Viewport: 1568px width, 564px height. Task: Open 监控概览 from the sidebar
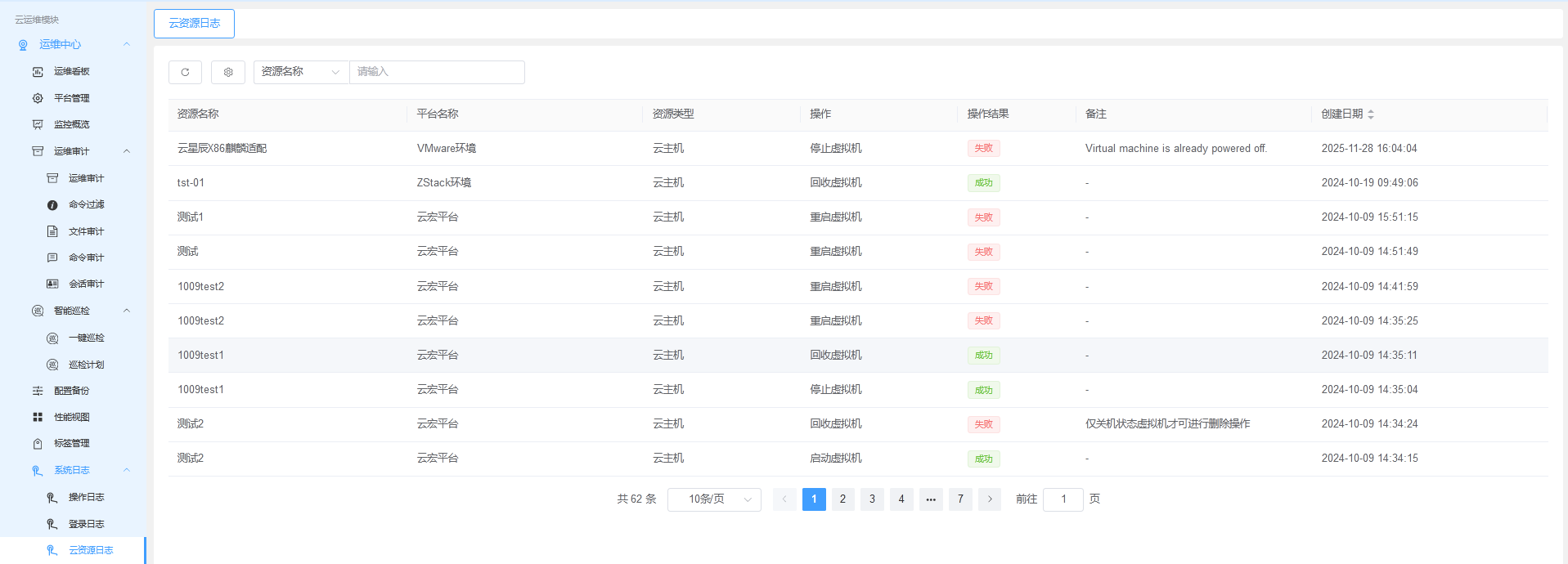click(72, 124)
